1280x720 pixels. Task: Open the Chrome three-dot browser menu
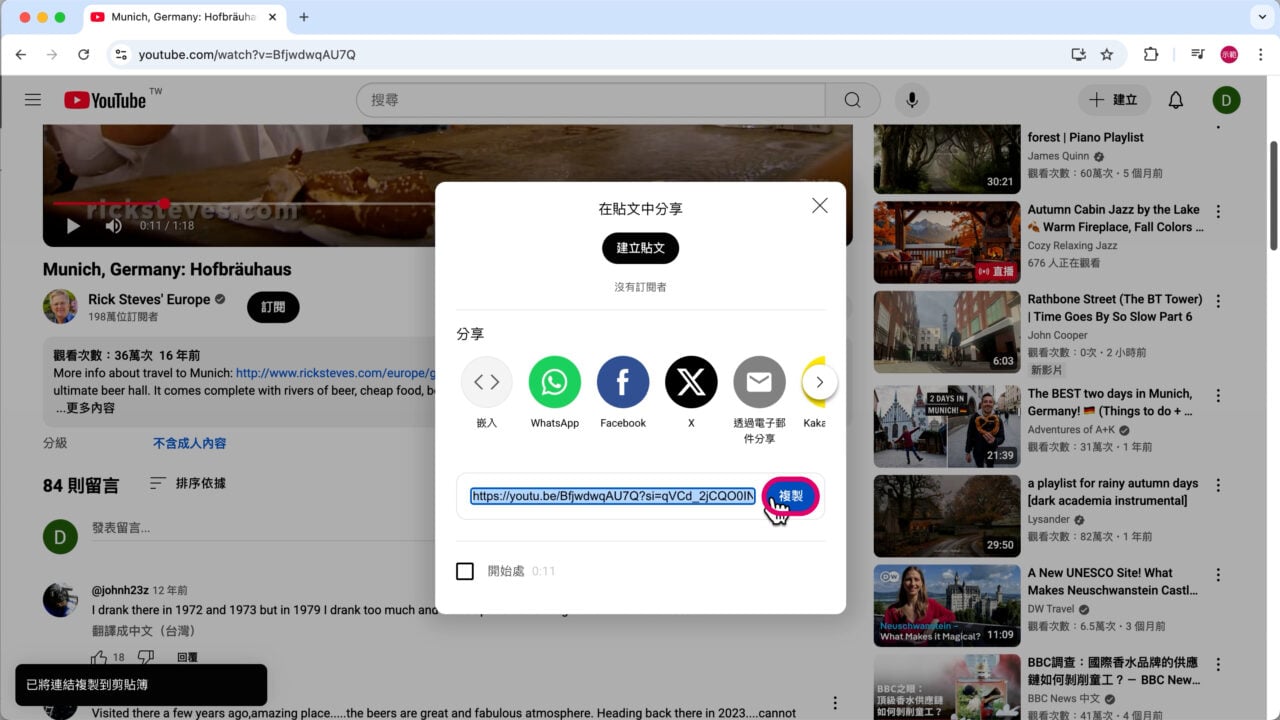[1259, 53]
